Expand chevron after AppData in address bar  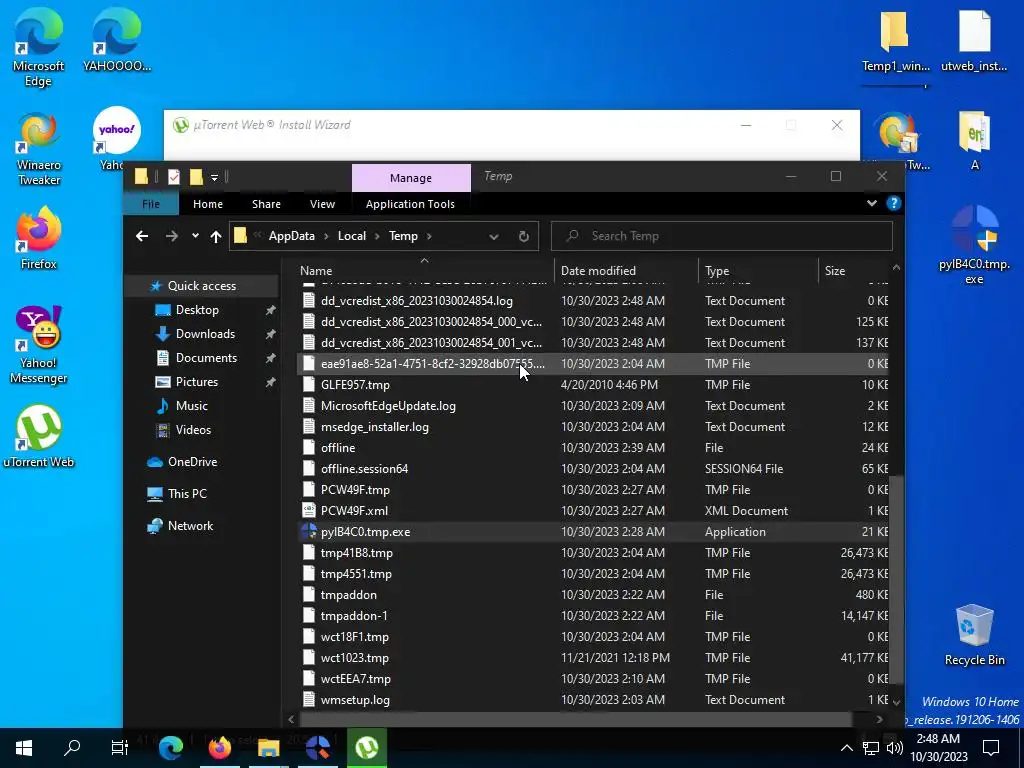click(326, 236)
